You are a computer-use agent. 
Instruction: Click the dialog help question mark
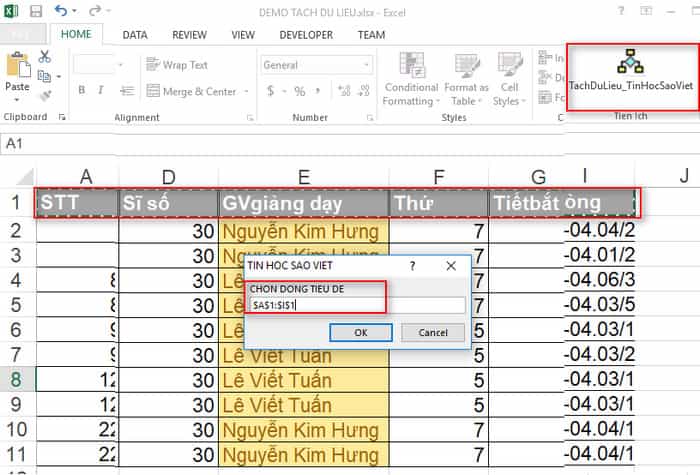point(412,266)
